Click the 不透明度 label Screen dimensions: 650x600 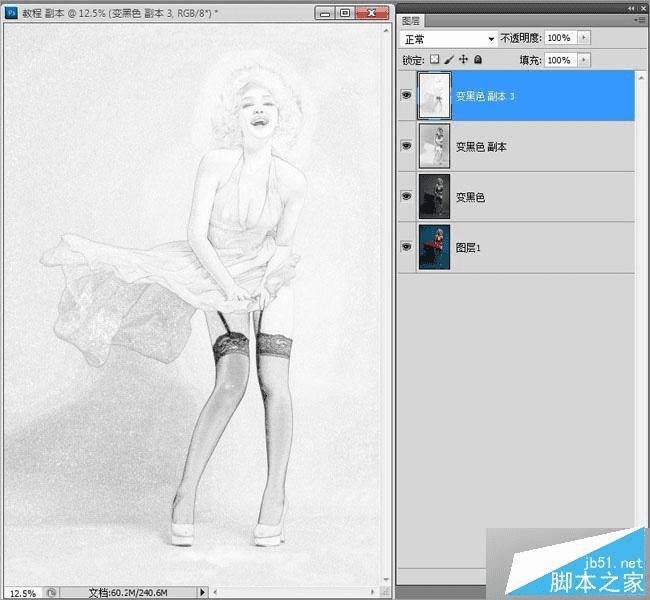[521, 38]
